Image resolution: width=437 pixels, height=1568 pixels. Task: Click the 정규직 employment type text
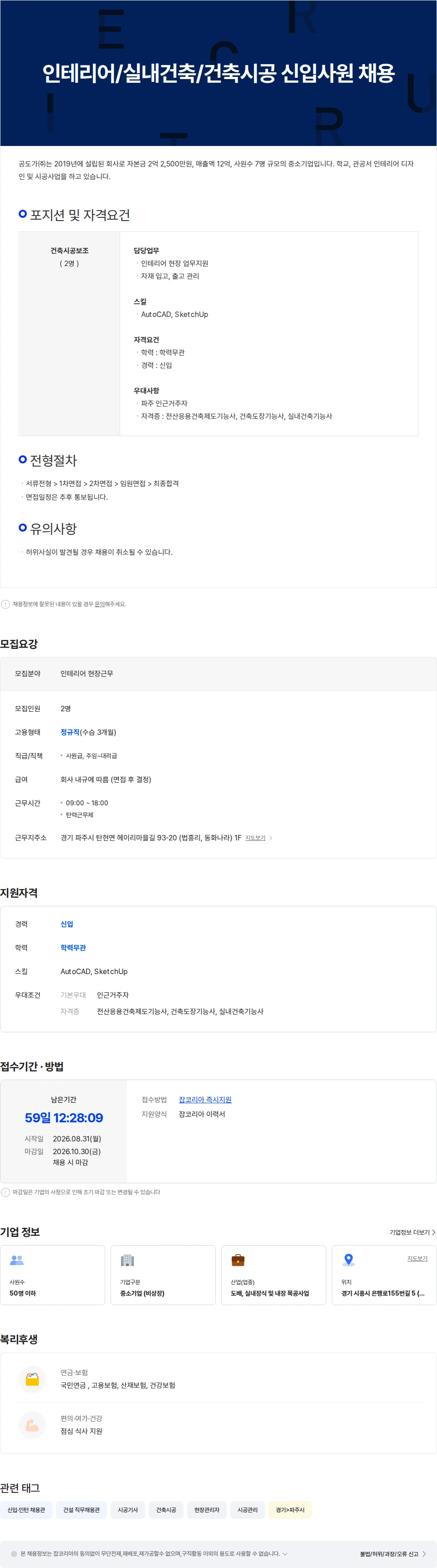[x=70, y=732]
